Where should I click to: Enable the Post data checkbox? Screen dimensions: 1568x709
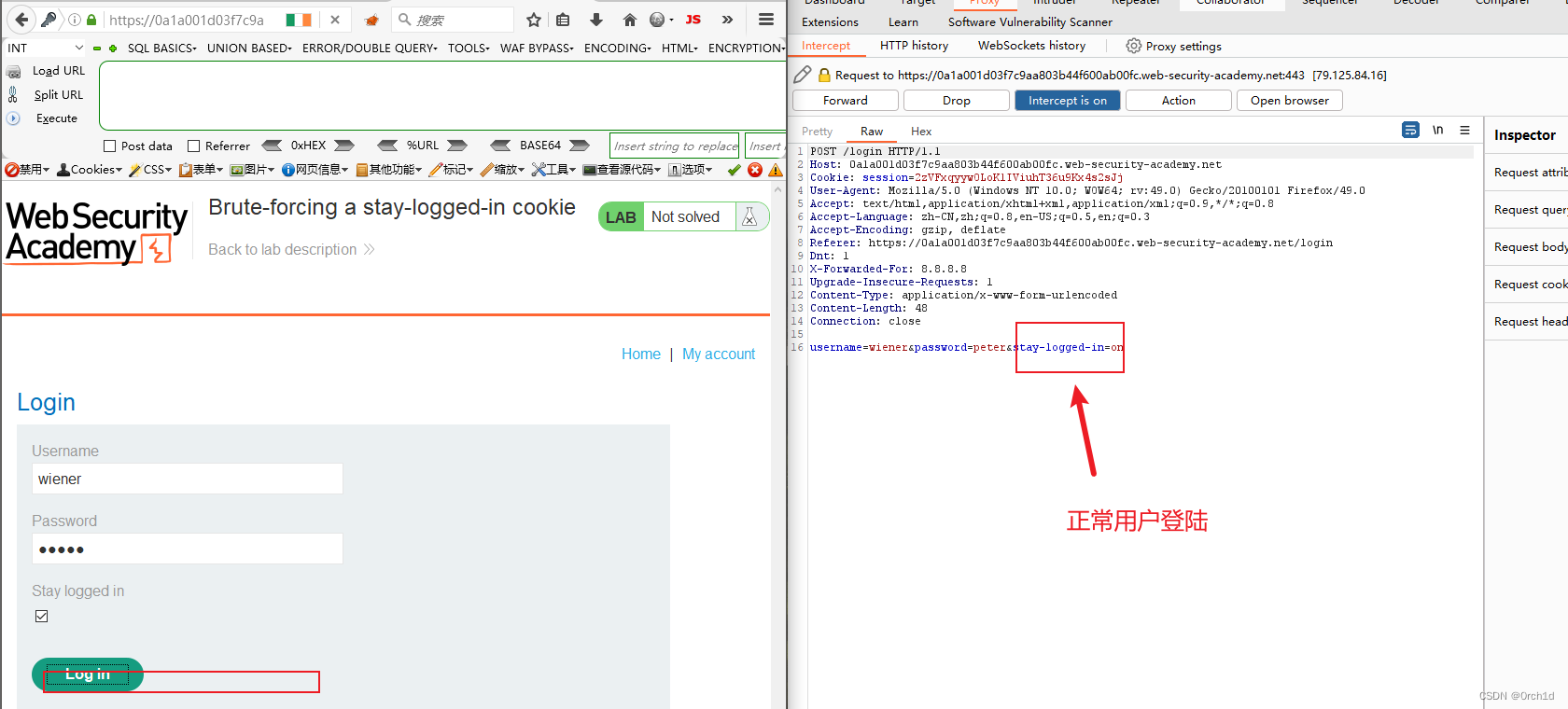pos(110,146)
